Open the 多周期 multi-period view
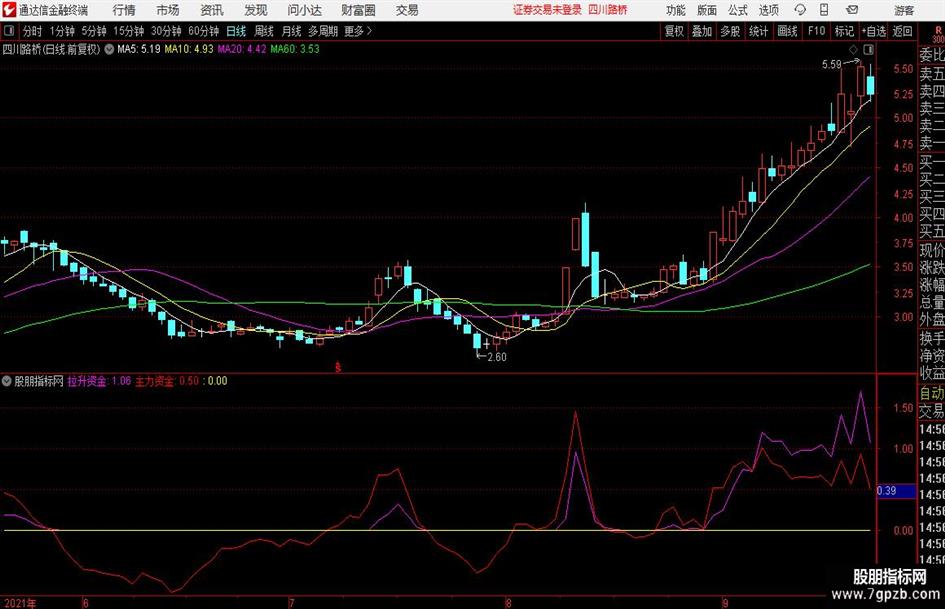The height and width of the screenshot is (609, 945). [323, 31]
